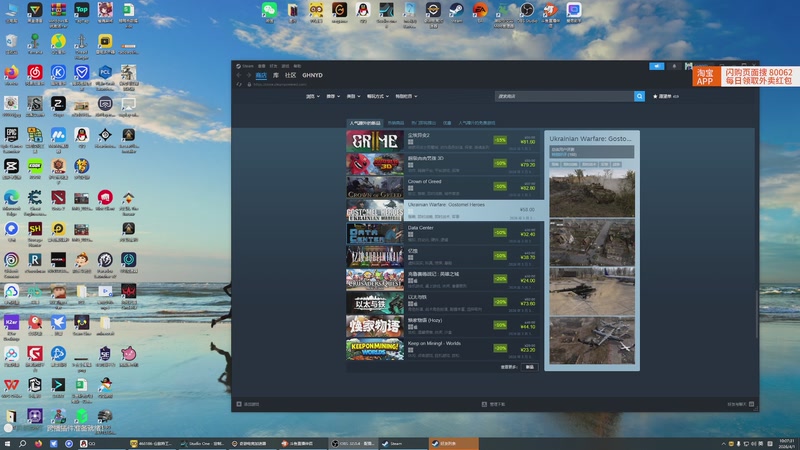The width and height of the screenshot is (800, 450).
Task: Open the Keep on Mining! - Worlds entry
Action: (x=443, y=349)
